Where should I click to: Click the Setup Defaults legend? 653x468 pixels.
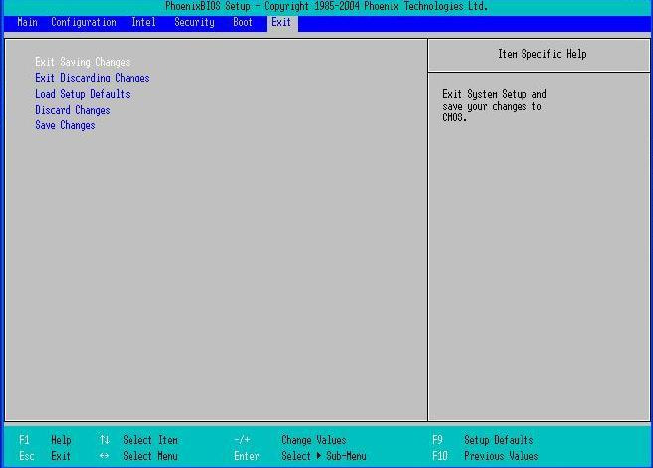click(498, 440)
